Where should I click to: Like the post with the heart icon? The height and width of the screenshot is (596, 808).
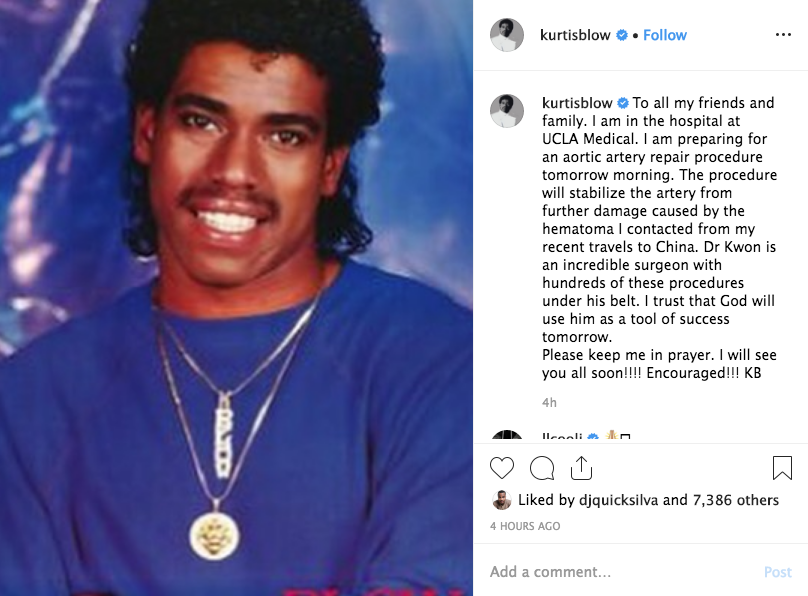(x=501, y=468)
